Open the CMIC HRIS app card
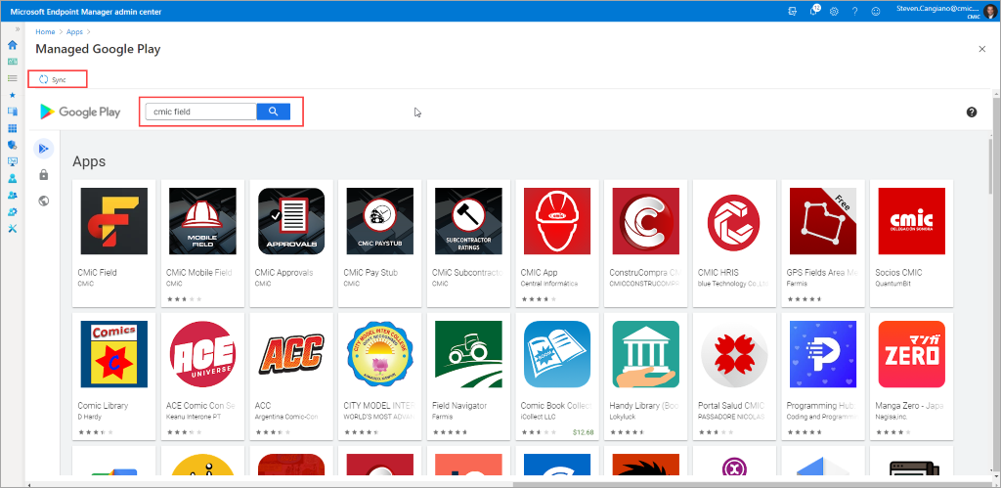The height and width of the screenshot is (488, 1001). pyautogui.click(x=734, y=243)
